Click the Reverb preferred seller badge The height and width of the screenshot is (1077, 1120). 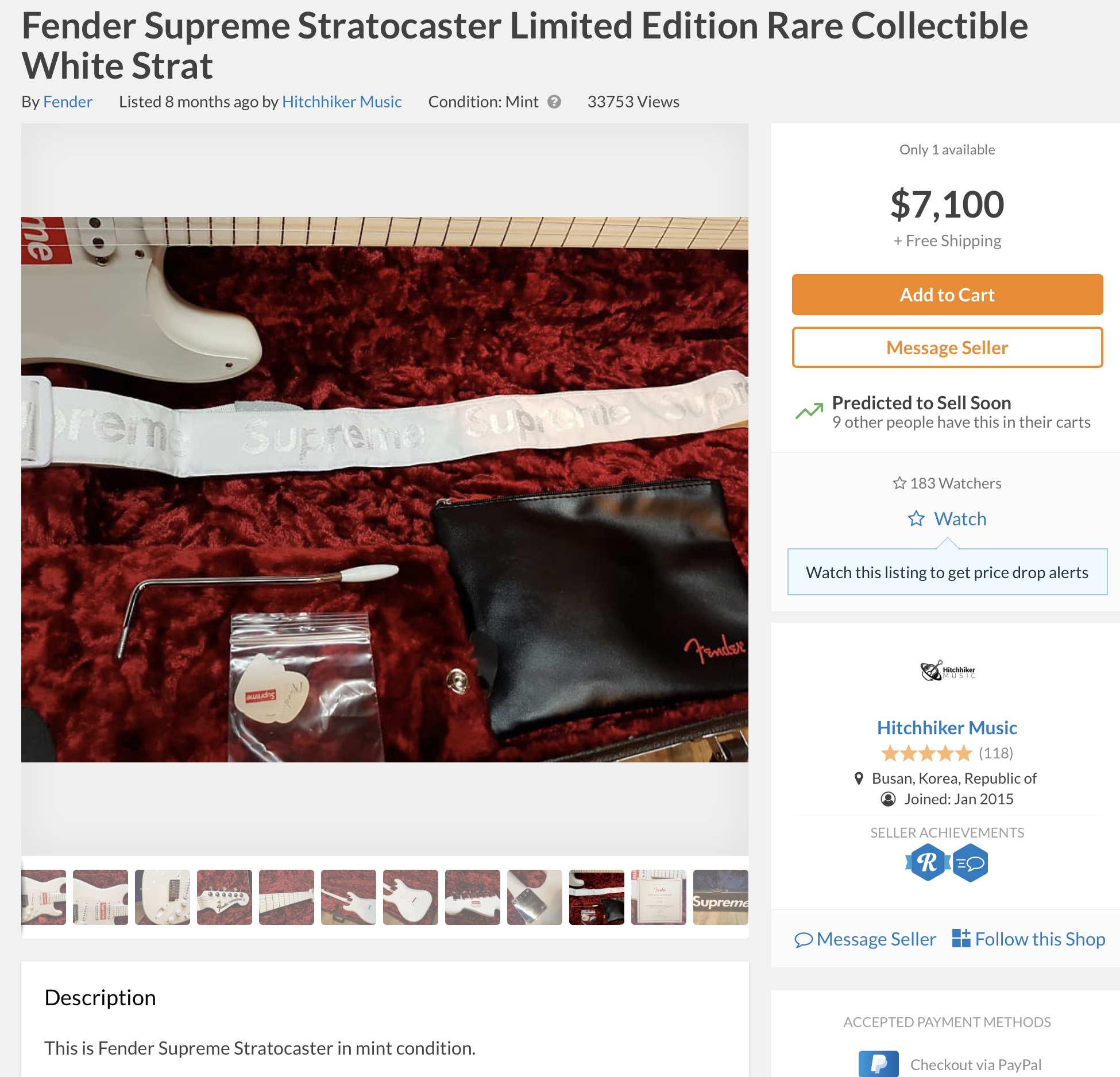click(x=928, y=862)
